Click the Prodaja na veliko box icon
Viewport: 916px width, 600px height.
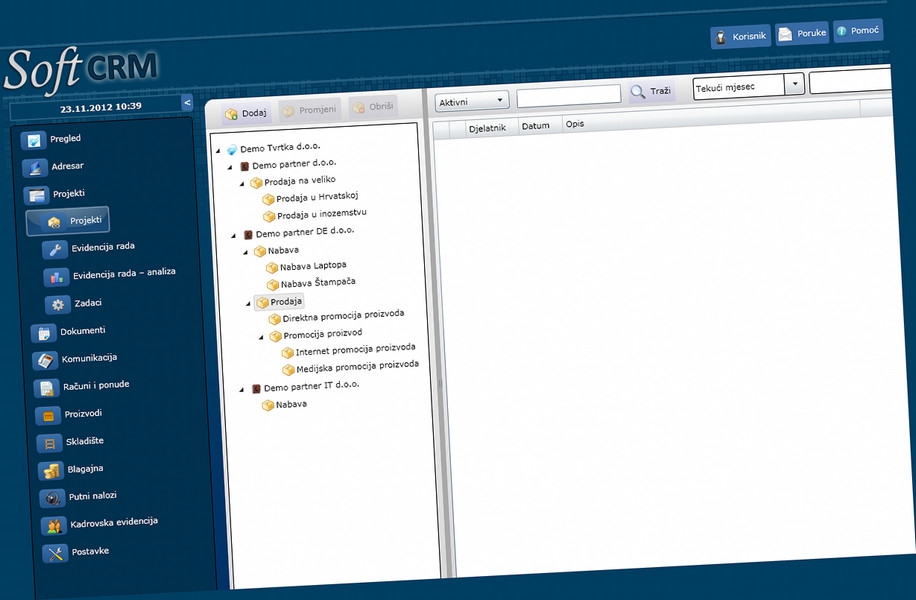point(256,183)
